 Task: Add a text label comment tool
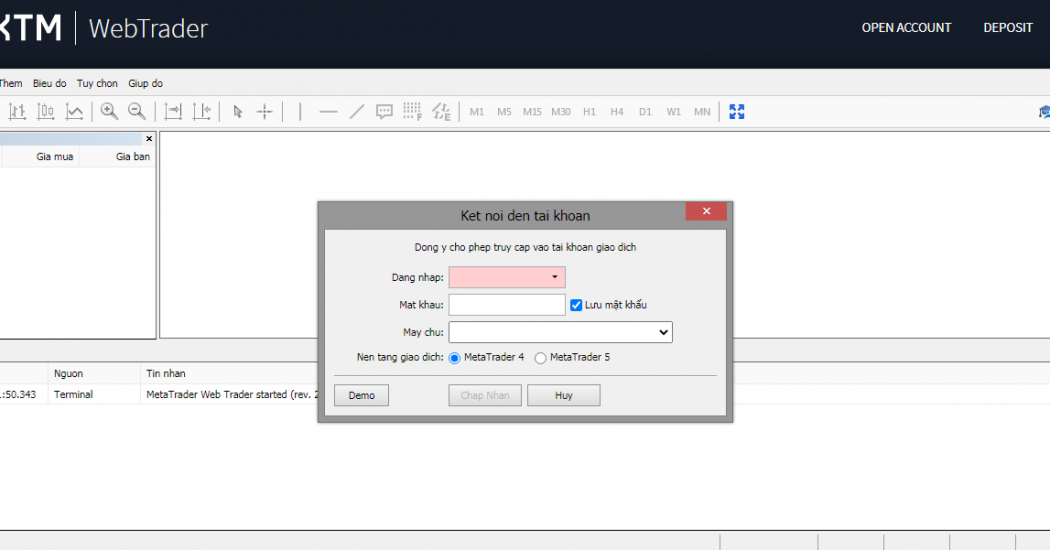coord(384,112)
